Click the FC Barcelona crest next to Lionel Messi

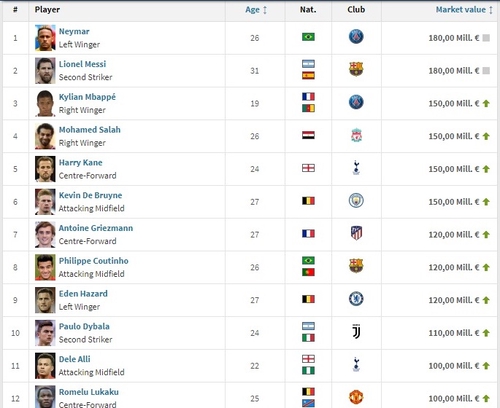tap(356, 69)
